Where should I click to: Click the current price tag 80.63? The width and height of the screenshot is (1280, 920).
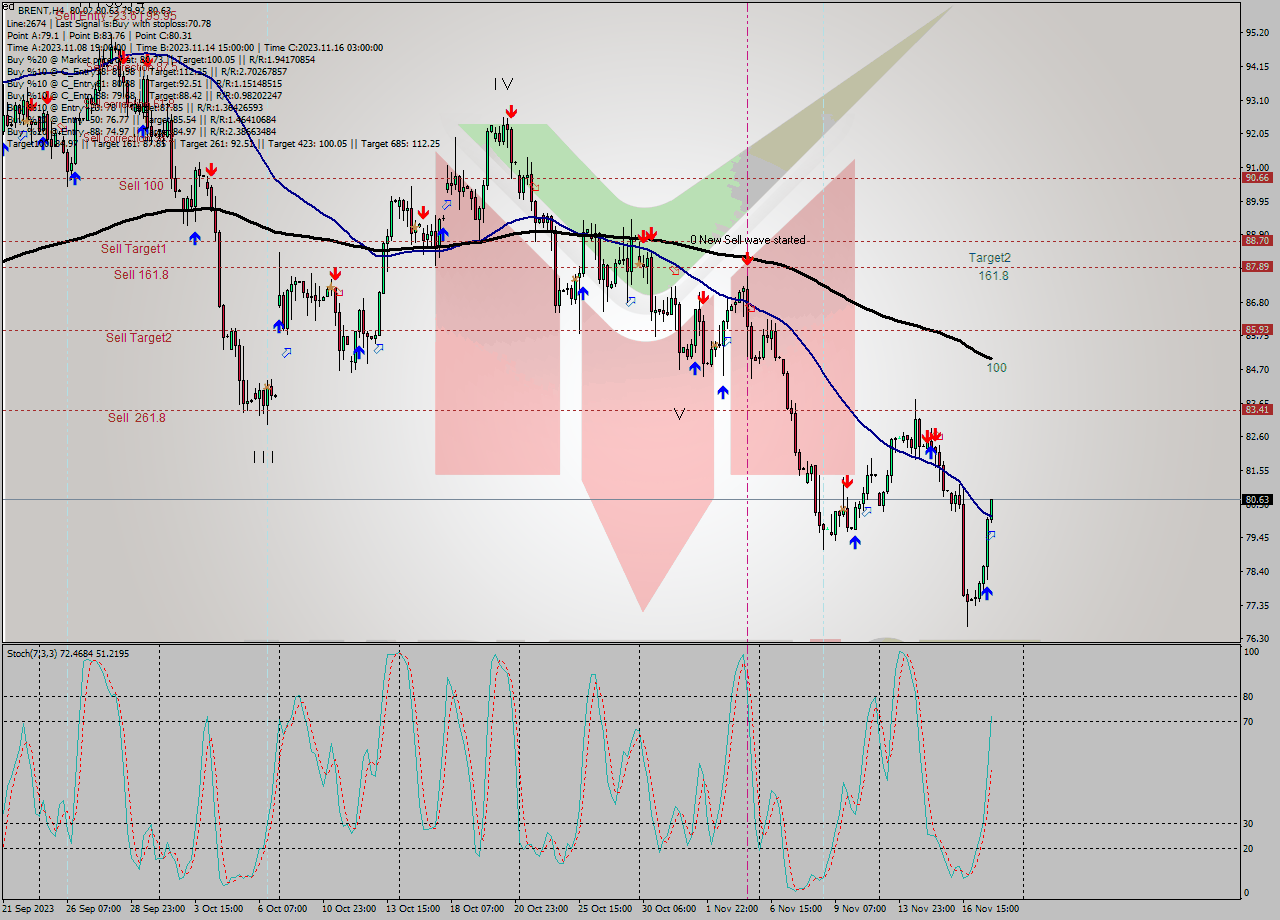[x=1257, y=499]
